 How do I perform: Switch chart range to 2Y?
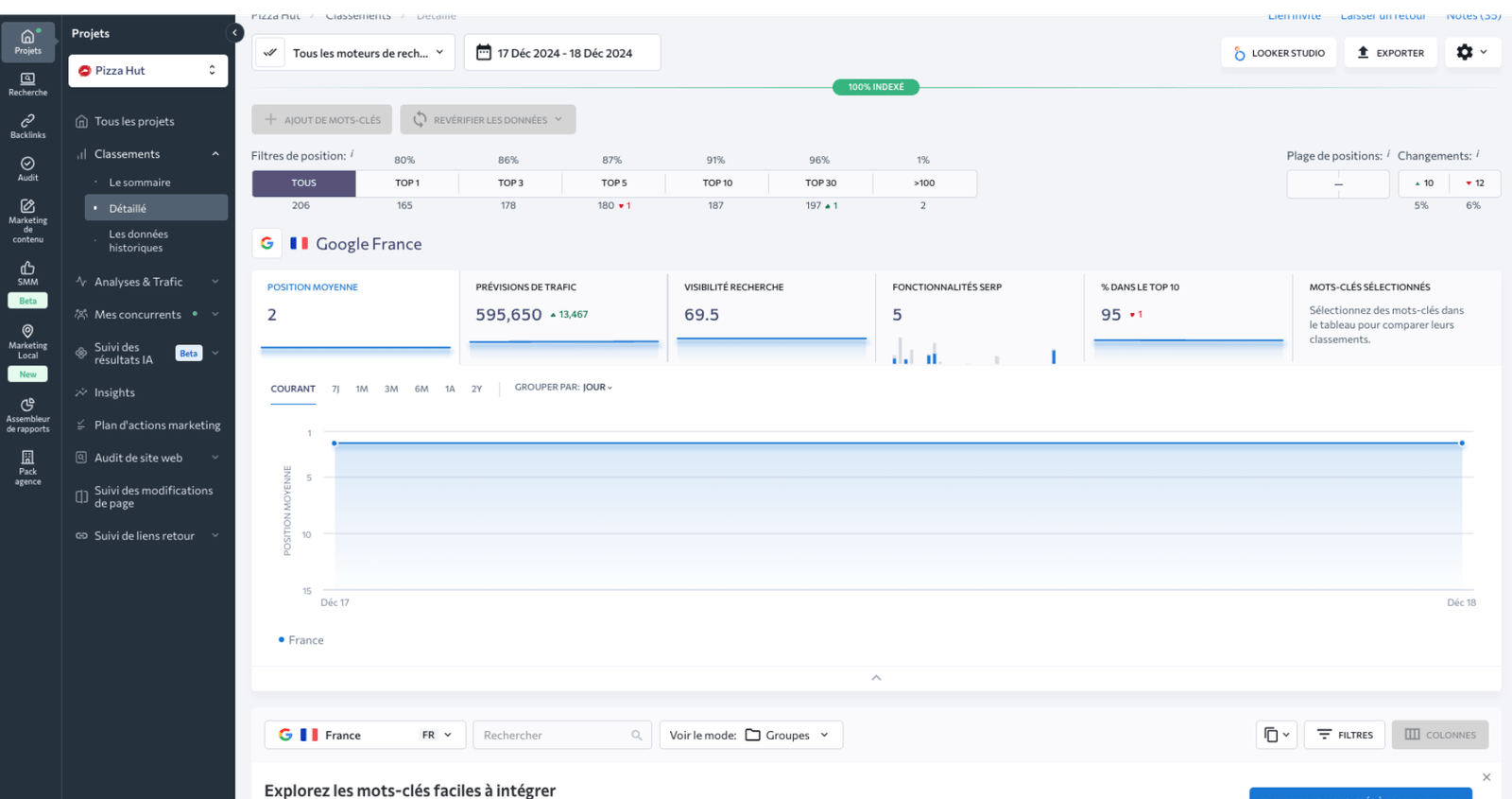[x=477, y=389]
